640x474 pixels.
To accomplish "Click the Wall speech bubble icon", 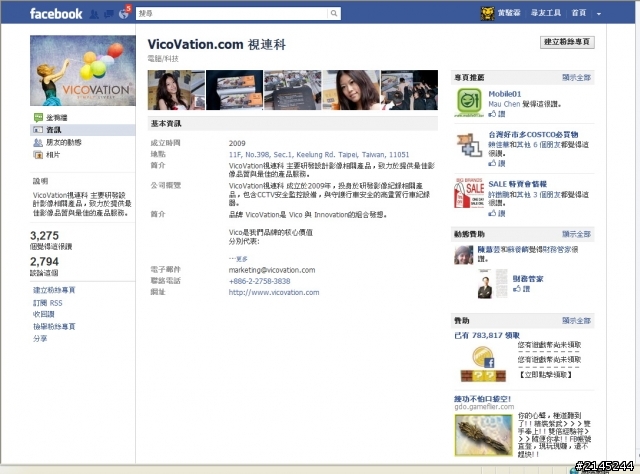I will [x=38, y=118].
